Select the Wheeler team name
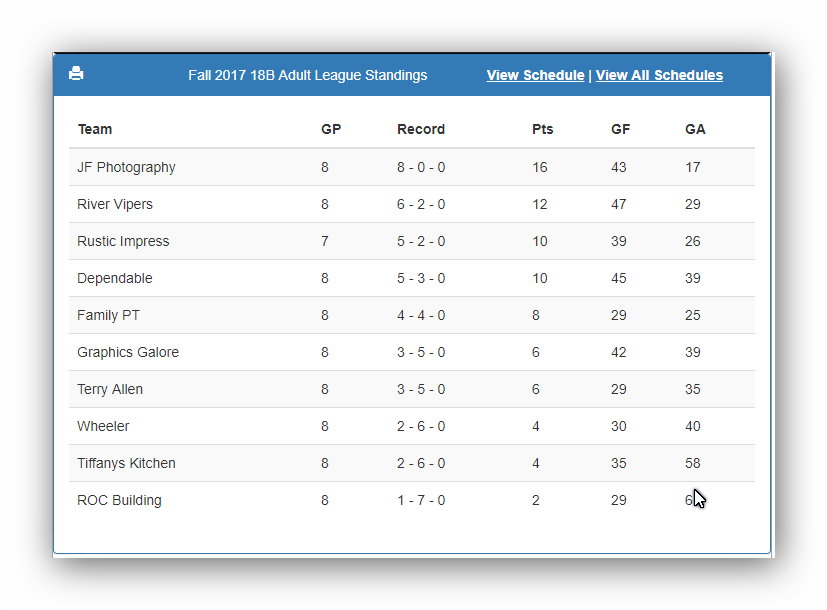Image resolution: width=827 pixels, height=610 pixels. pyautogui.click(x=103, y=426)
